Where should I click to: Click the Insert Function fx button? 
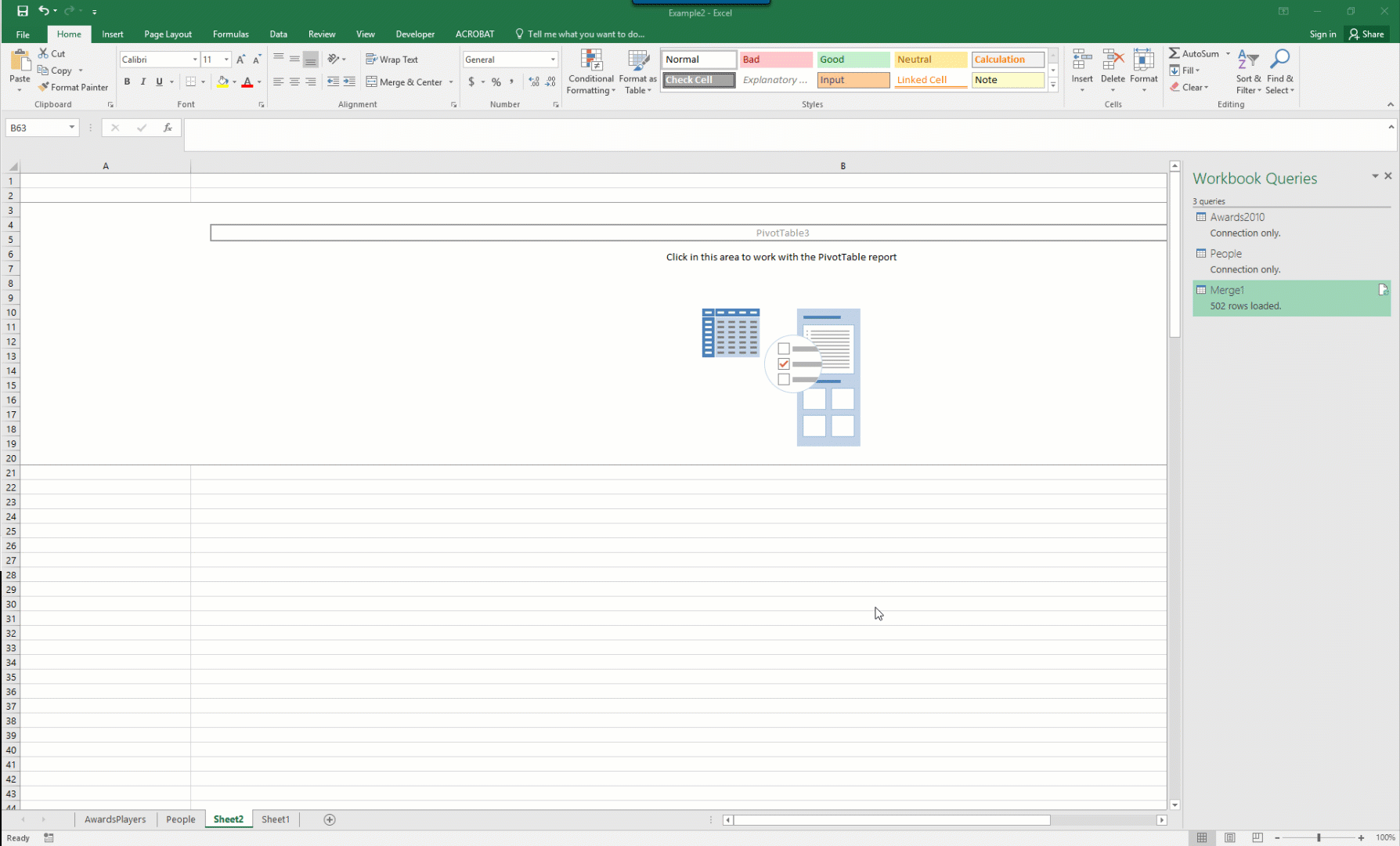tap(168, 128)
